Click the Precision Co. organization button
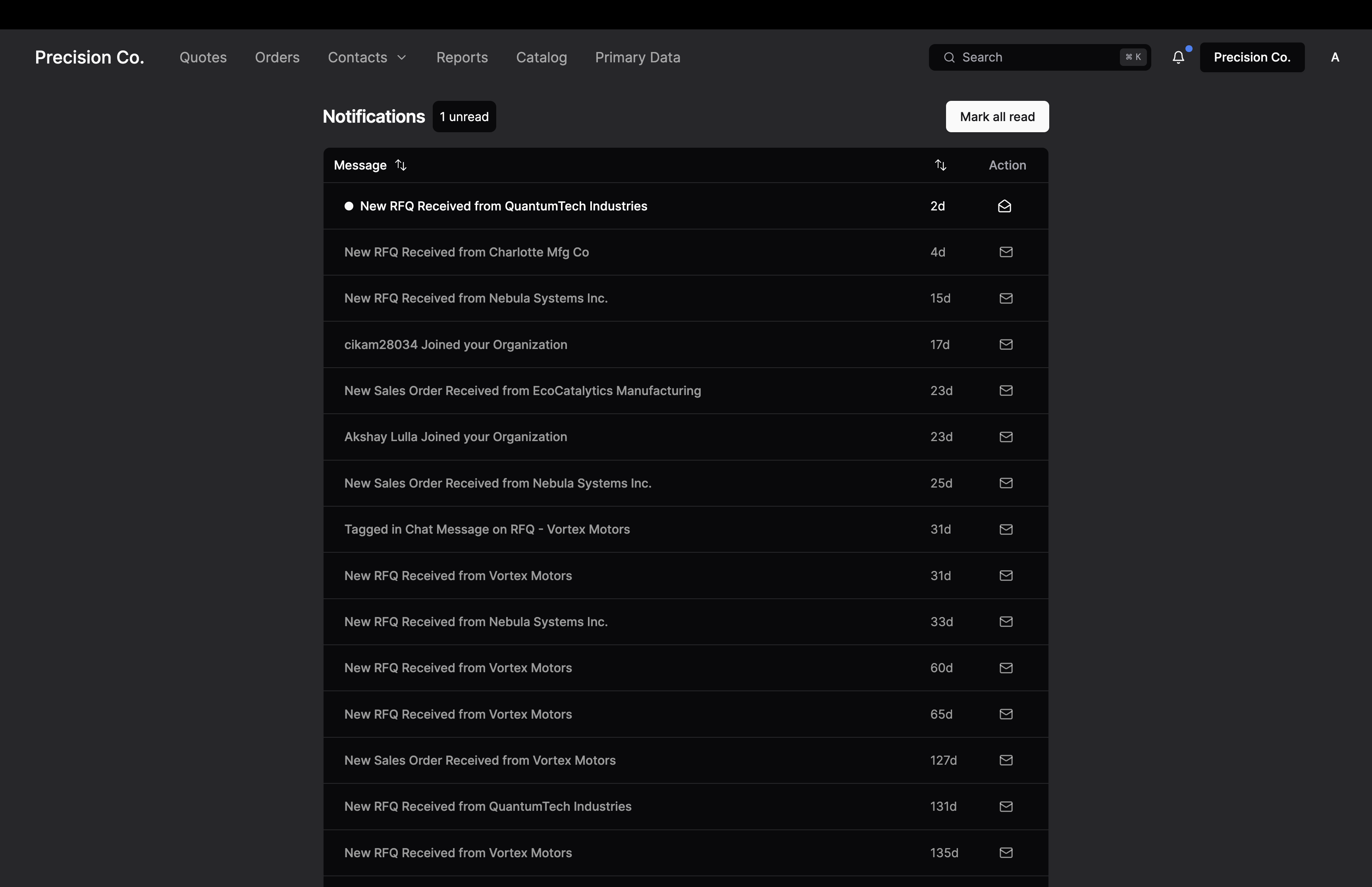 [1252, 58]
